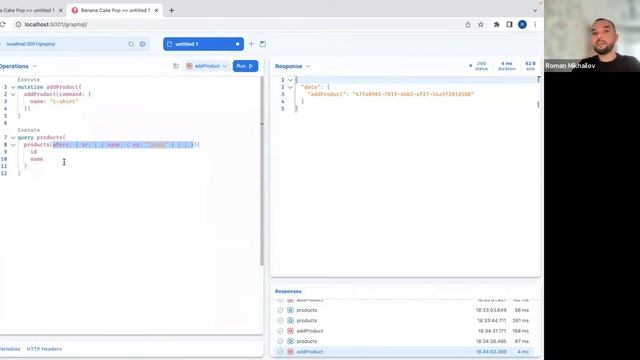Screen dimensions: 640x360
Task: Click query icon of the 18:33:03 products row
Action: (290, 310)
